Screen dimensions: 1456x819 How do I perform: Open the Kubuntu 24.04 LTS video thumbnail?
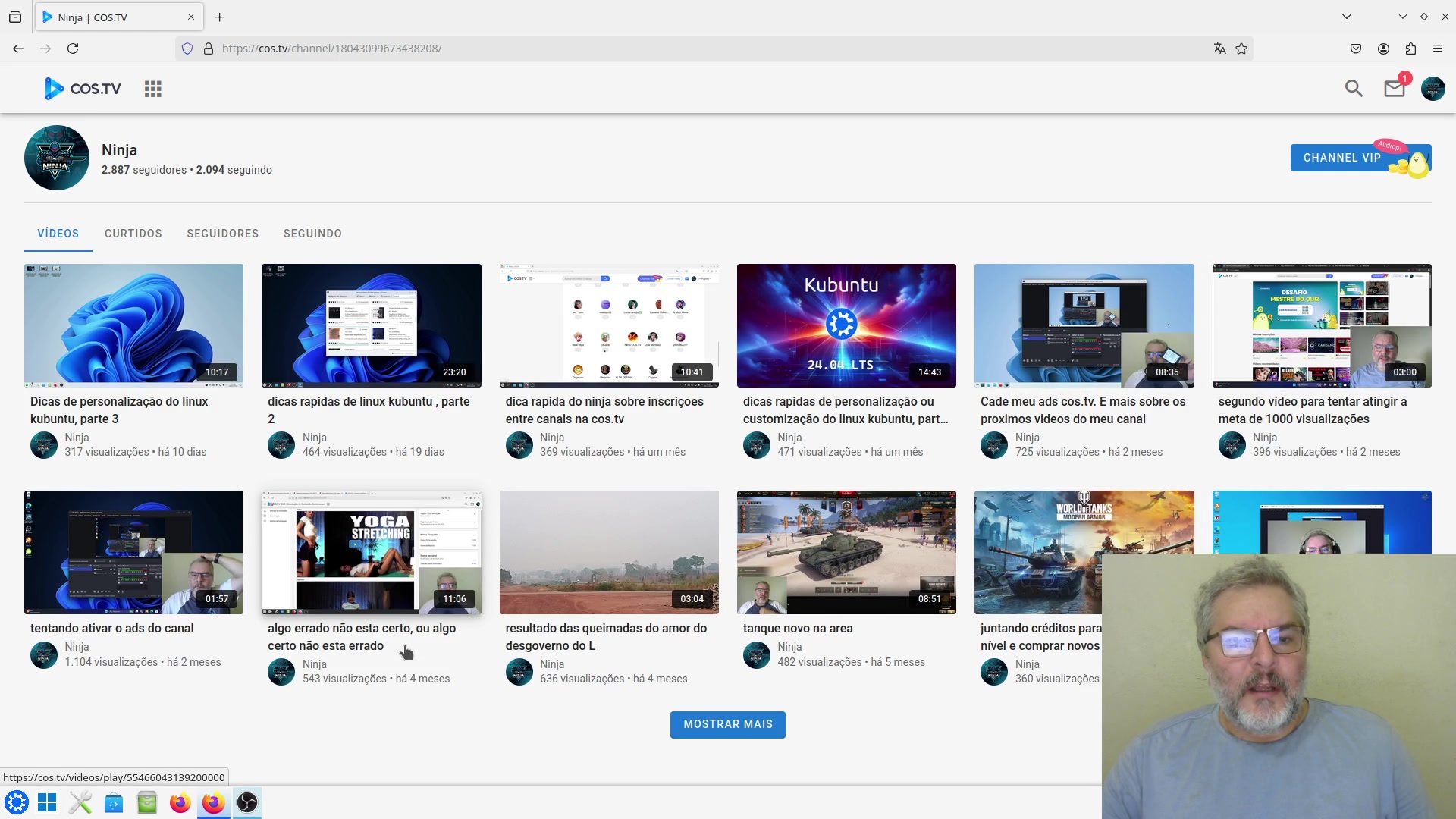(x=846, y=325)
